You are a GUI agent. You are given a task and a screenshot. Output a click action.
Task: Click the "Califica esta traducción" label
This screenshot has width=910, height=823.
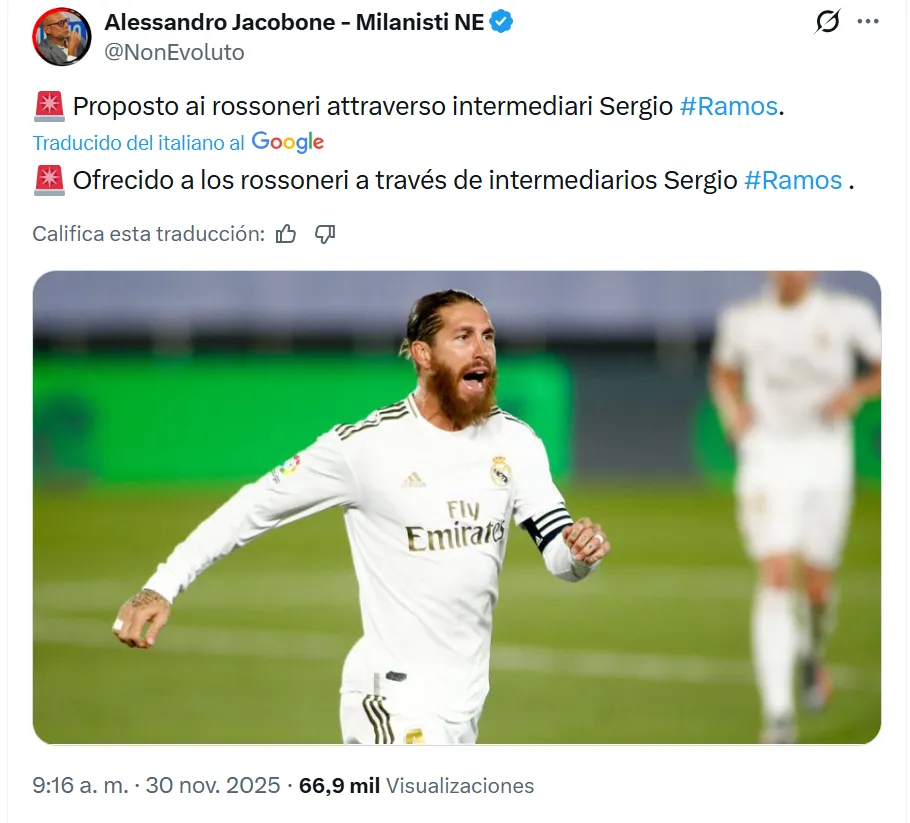point(149,234)
